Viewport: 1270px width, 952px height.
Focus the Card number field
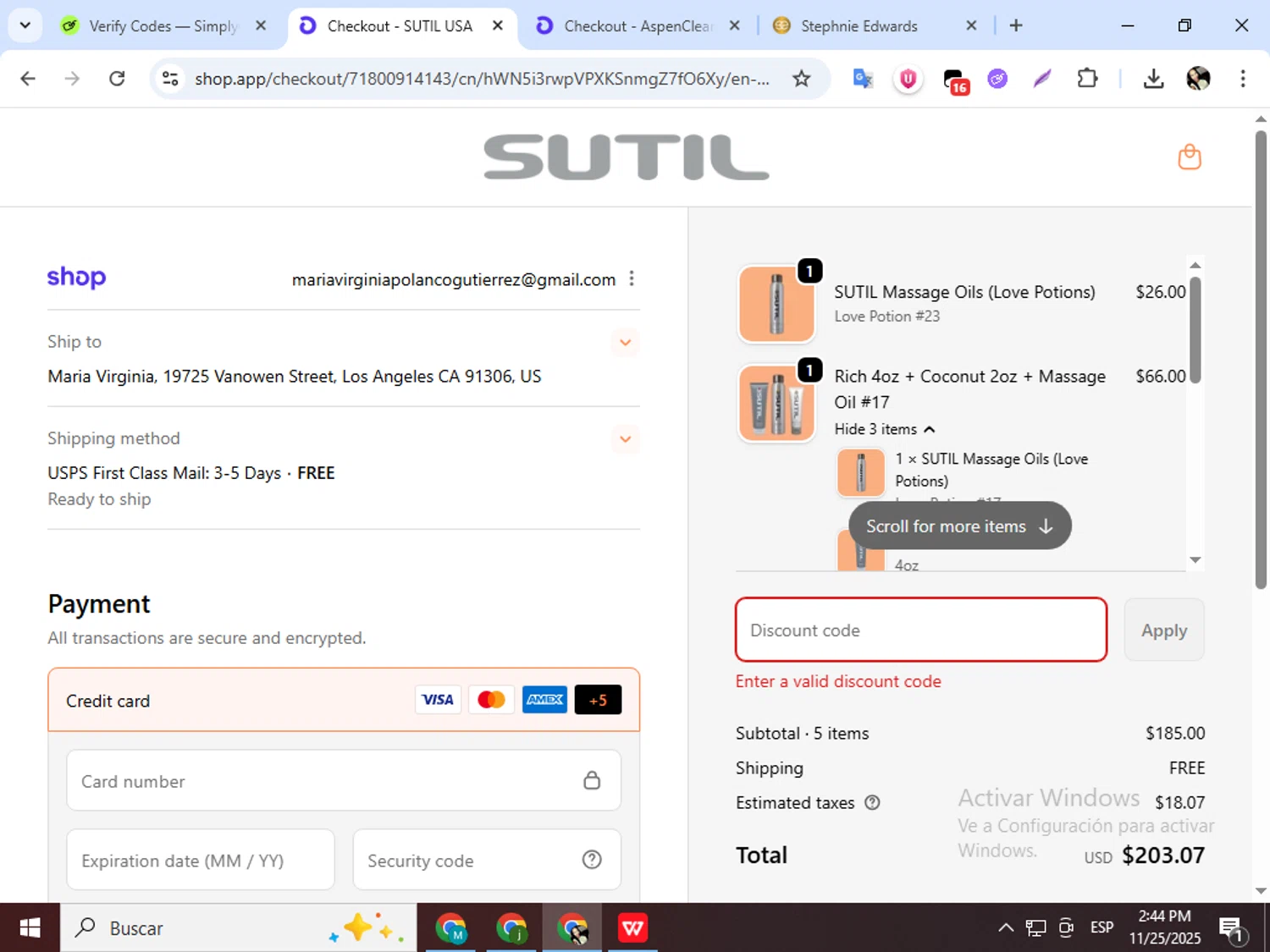(x=344, y=780)
